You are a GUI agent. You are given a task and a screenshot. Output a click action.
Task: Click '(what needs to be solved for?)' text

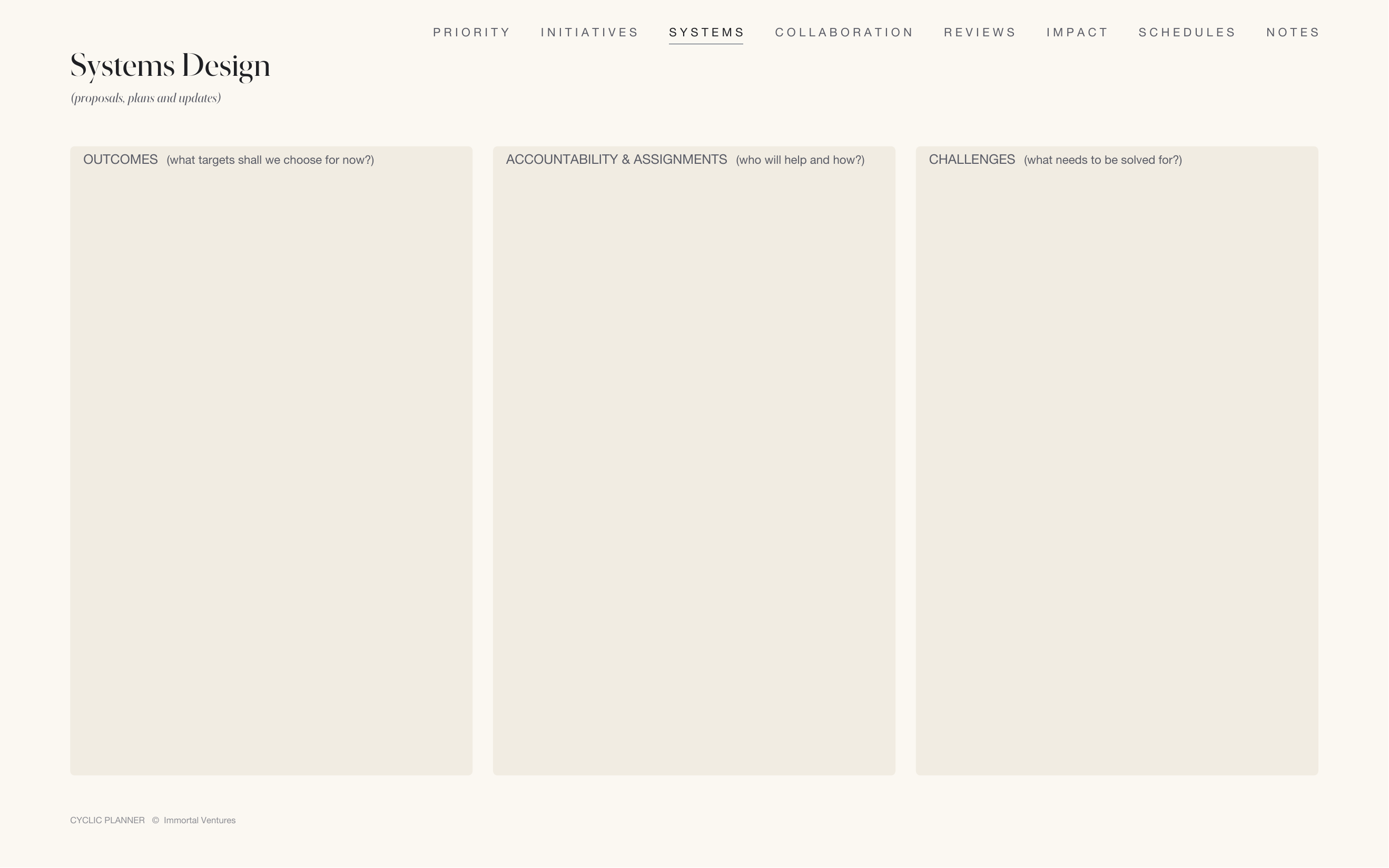(1102, 160)
